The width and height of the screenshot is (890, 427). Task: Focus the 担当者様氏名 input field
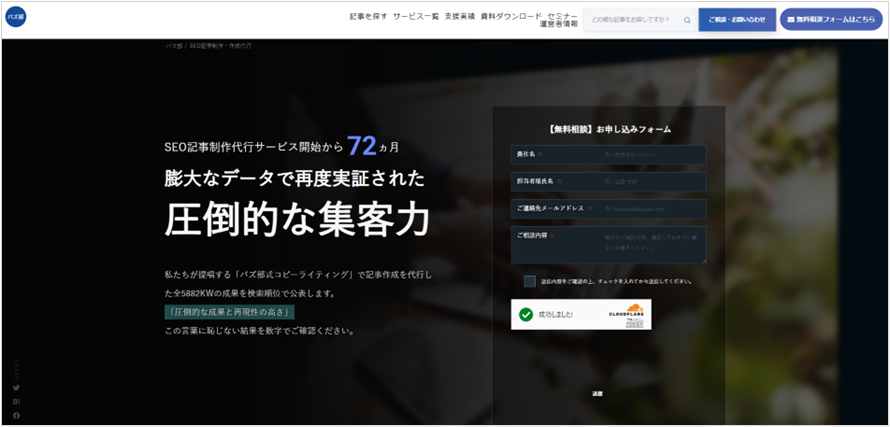coord(608,182)
